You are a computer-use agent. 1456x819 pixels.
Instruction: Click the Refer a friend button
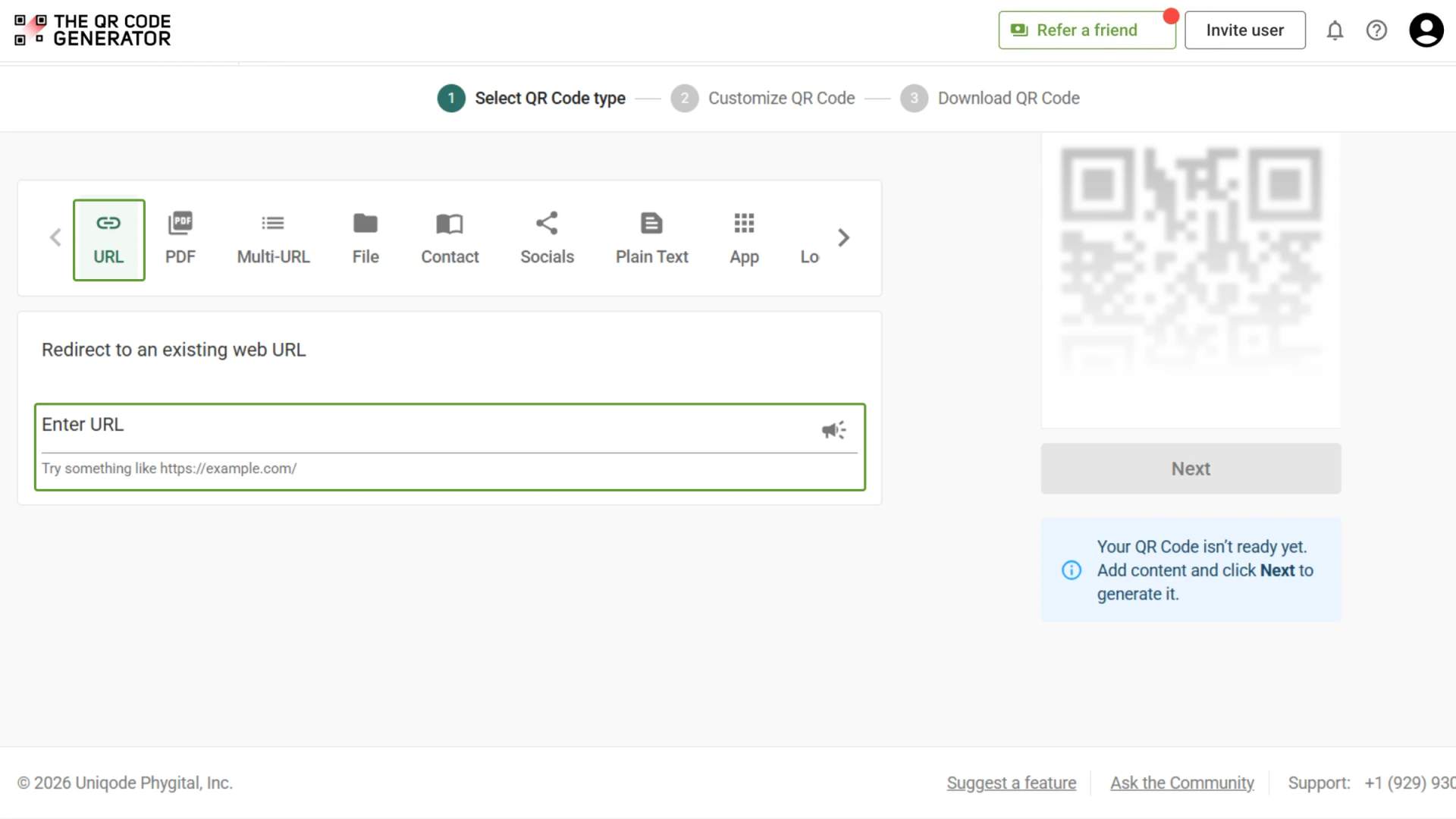click(x=1087, y=30)
